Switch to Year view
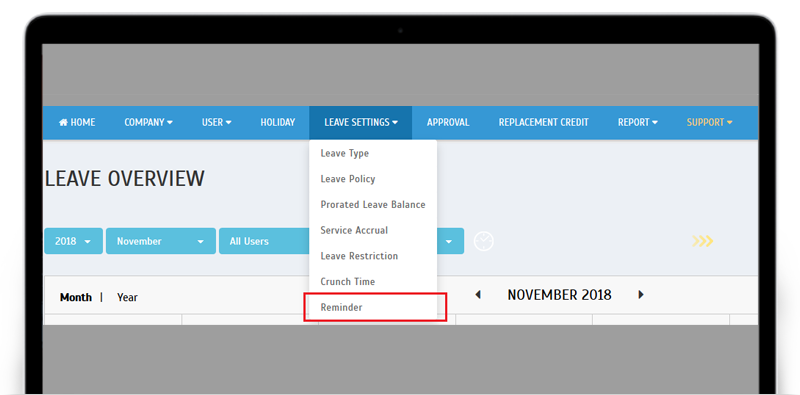 click(x=127, y=297)
